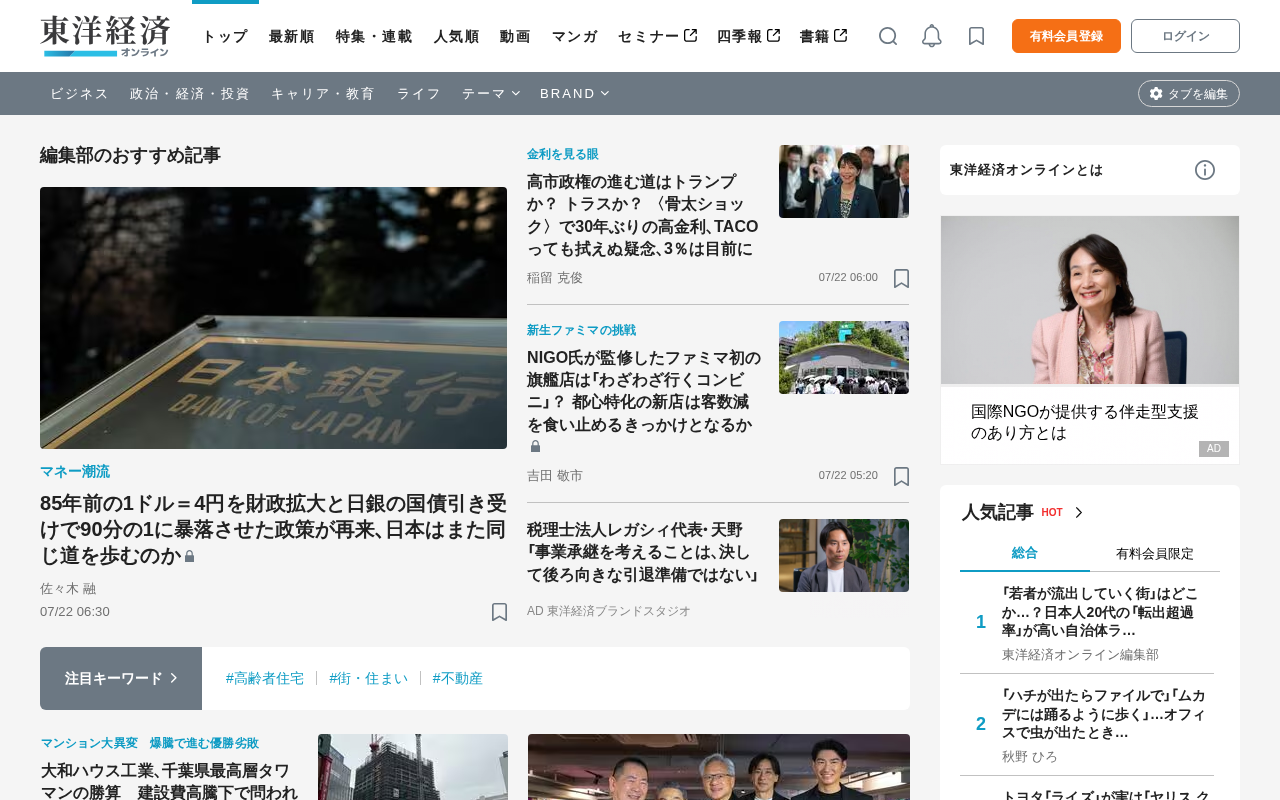Switch to the 総合 ranking tab

1025,553
